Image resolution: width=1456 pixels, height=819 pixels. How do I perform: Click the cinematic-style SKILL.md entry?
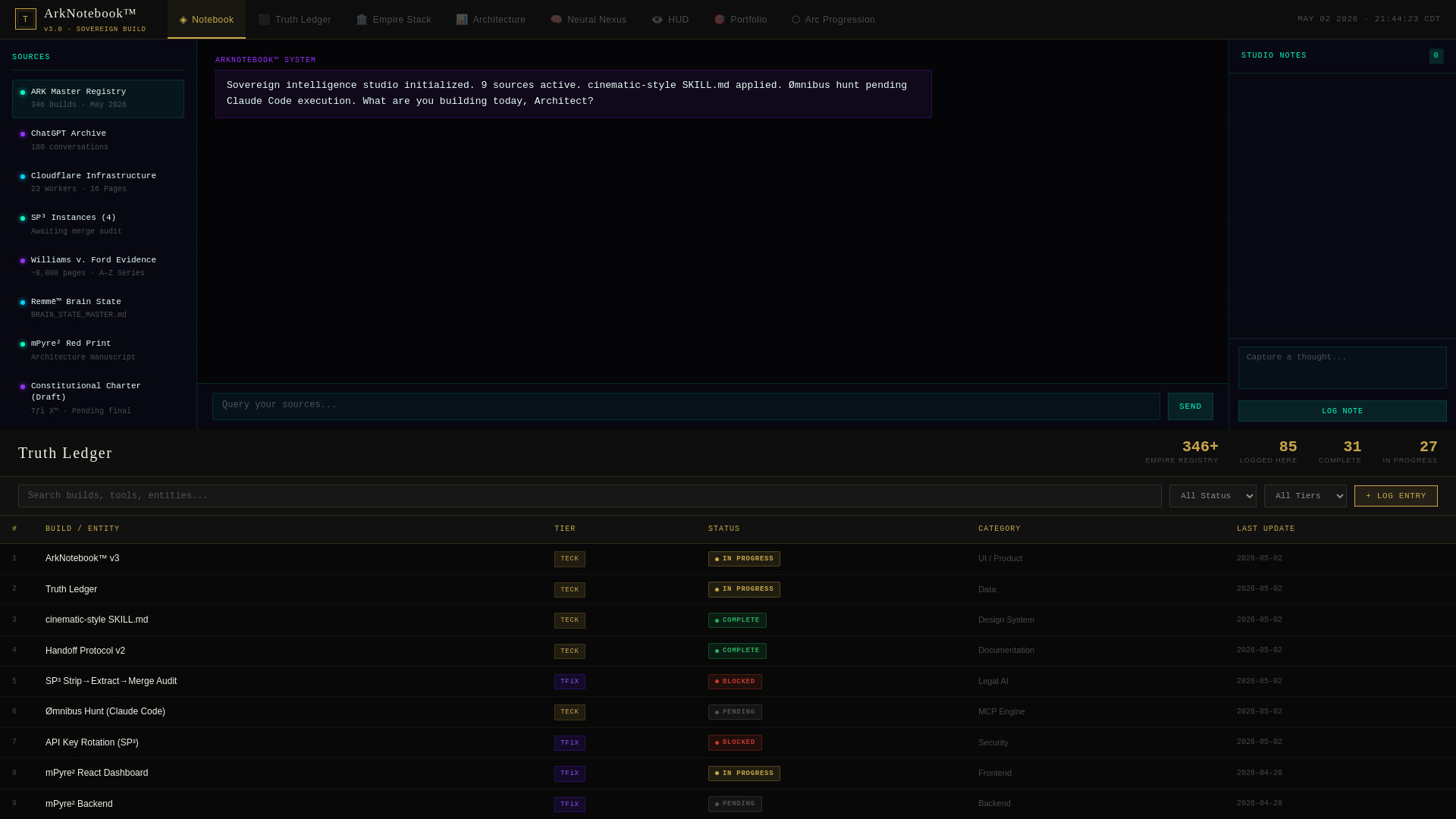(97, 620)
